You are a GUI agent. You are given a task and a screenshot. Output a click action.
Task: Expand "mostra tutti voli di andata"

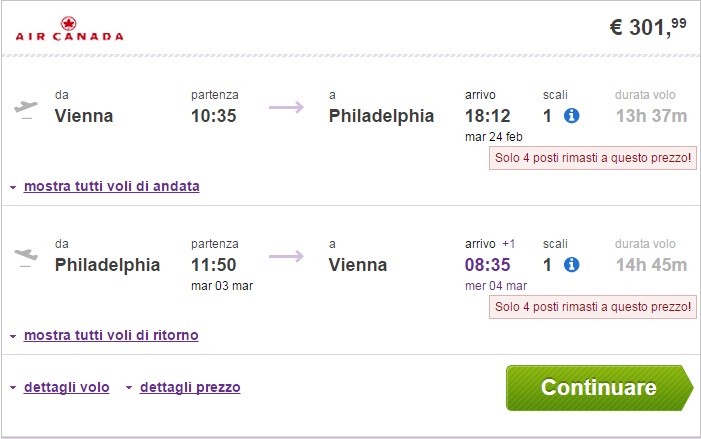pyautogui.click(x=111, y=186)
